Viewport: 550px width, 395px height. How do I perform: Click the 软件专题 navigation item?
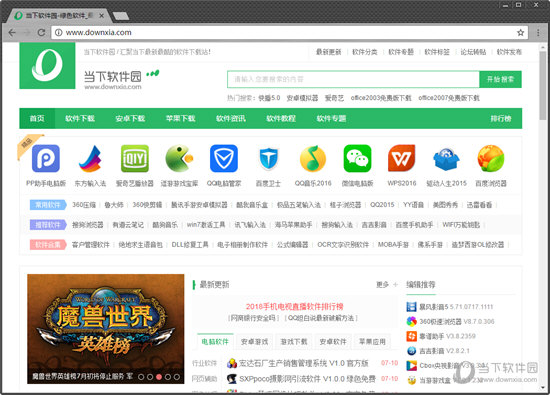point(331,119)
